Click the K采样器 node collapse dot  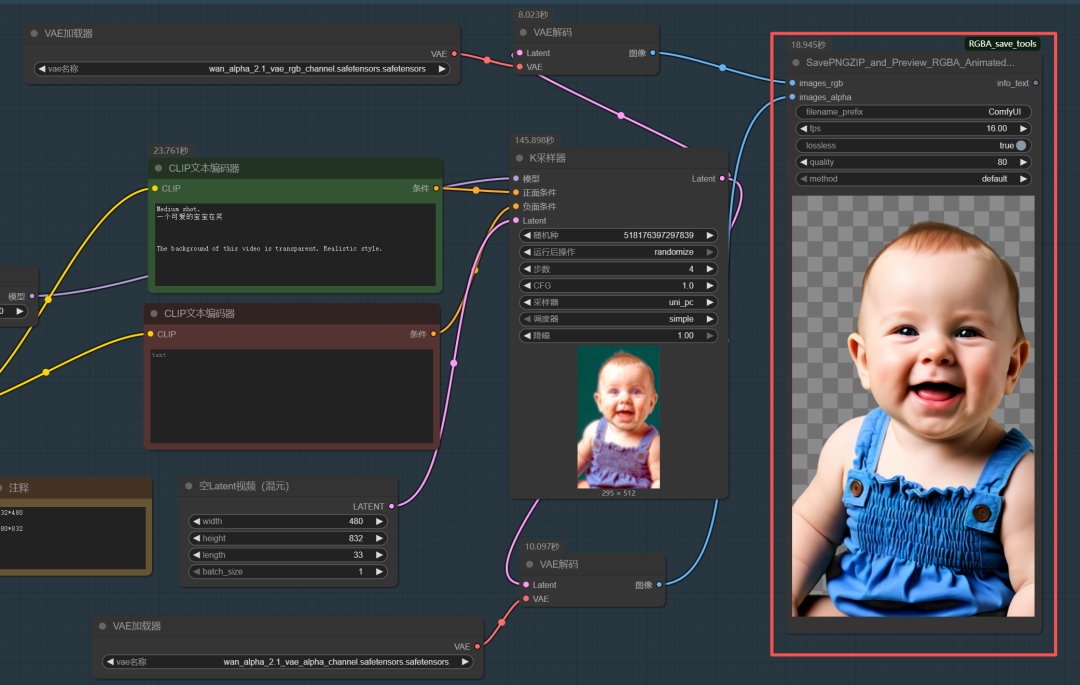pyautogui.click(x=520, y=158)
